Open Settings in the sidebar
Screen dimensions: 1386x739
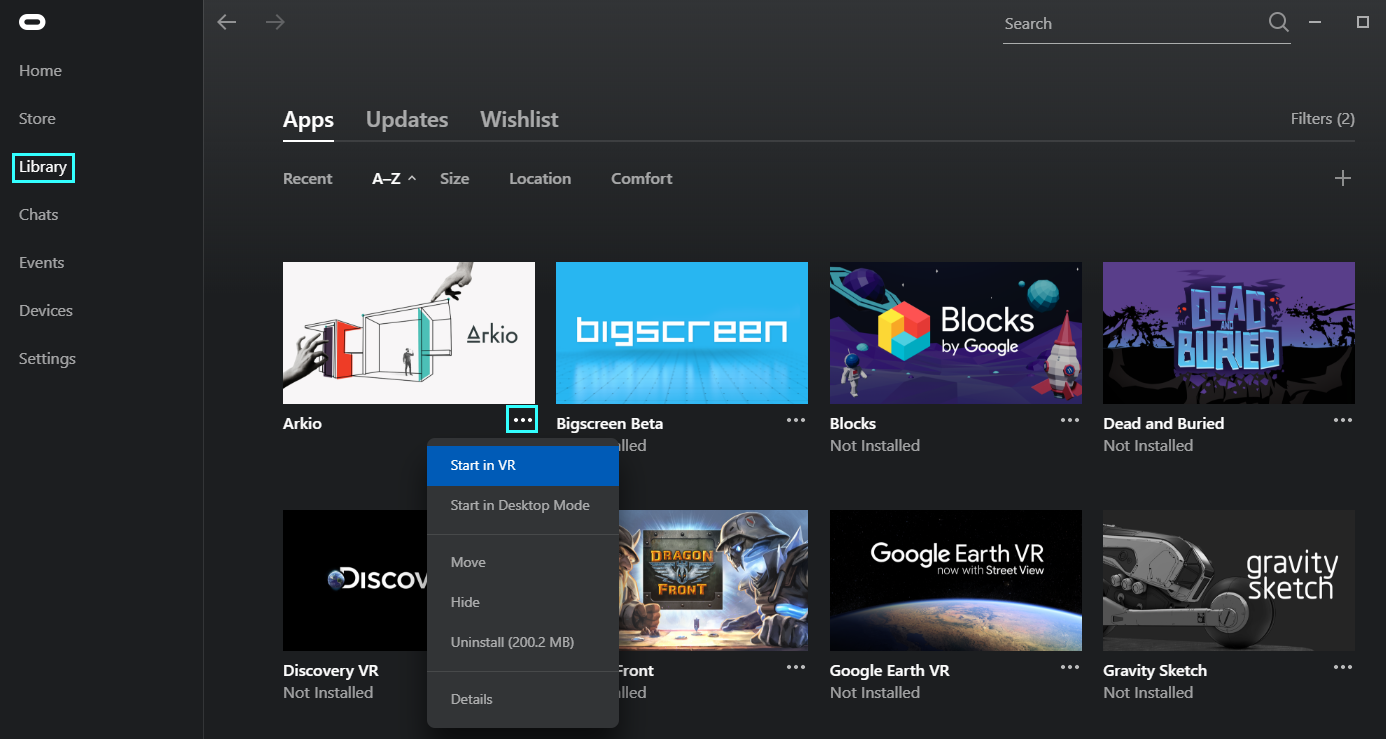coord(47,359)
